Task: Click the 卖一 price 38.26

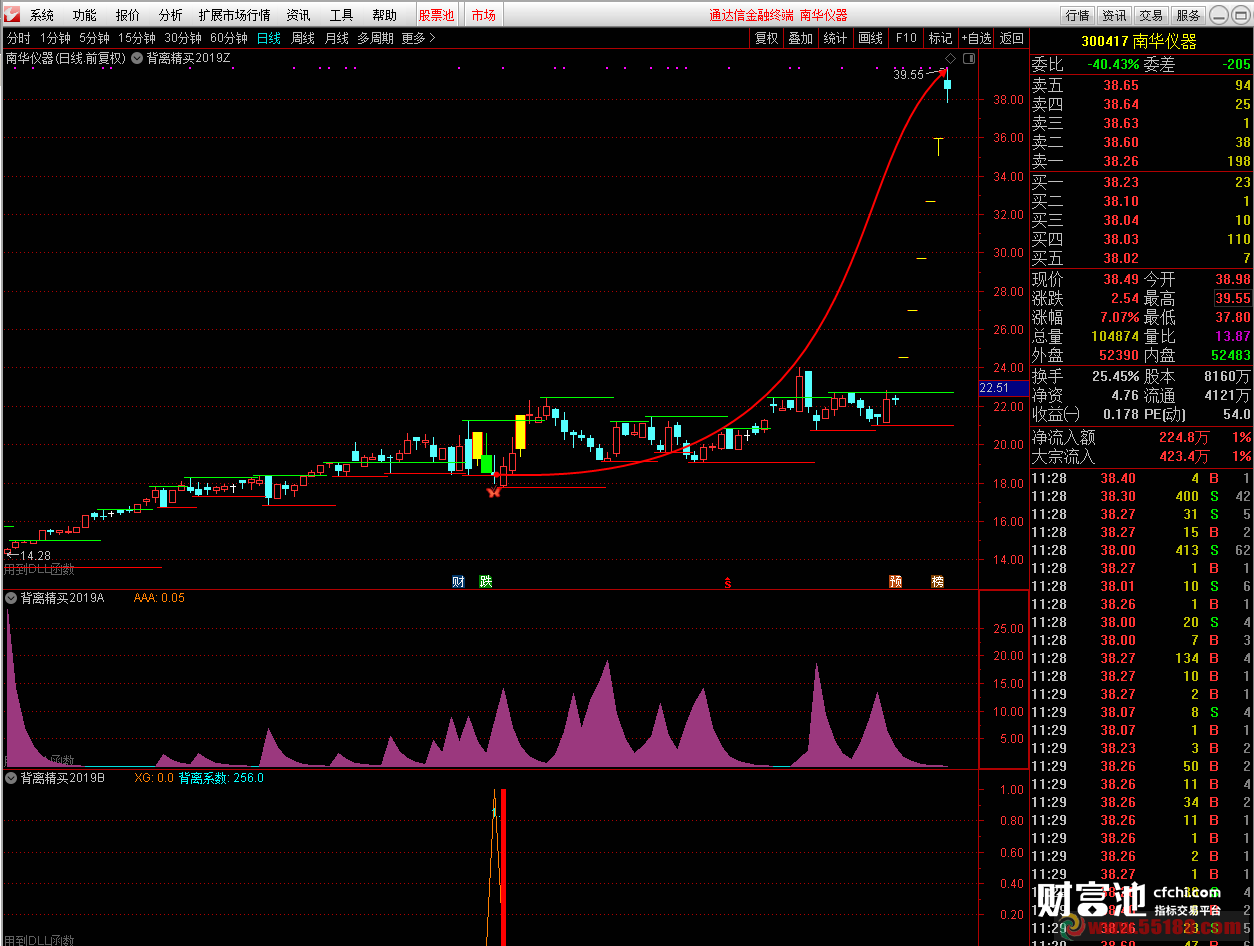Action: coord(1120,161)
